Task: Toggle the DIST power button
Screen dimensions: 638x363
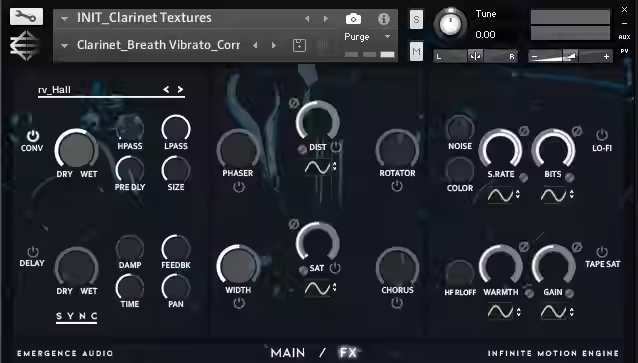Action: point(336,147)
